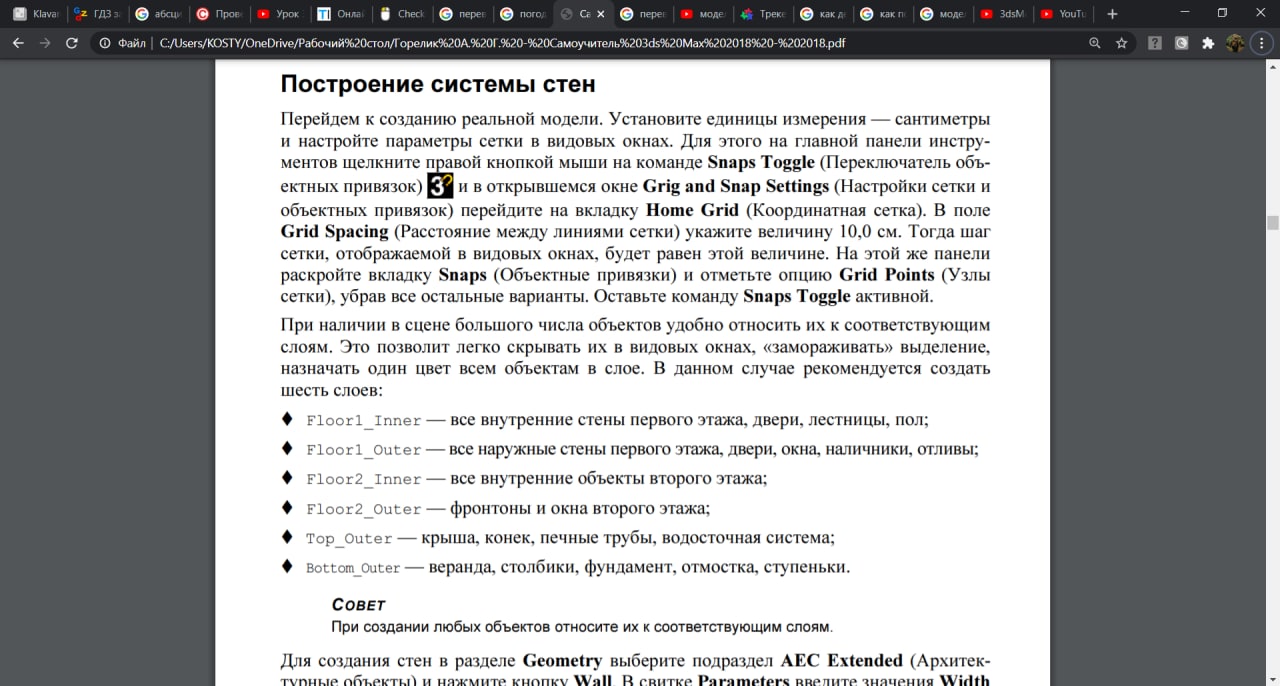The width and height of the screenshot is (1280, 686).
Task: Click layer name 'Floor2_Inner'
Action: 363,479
